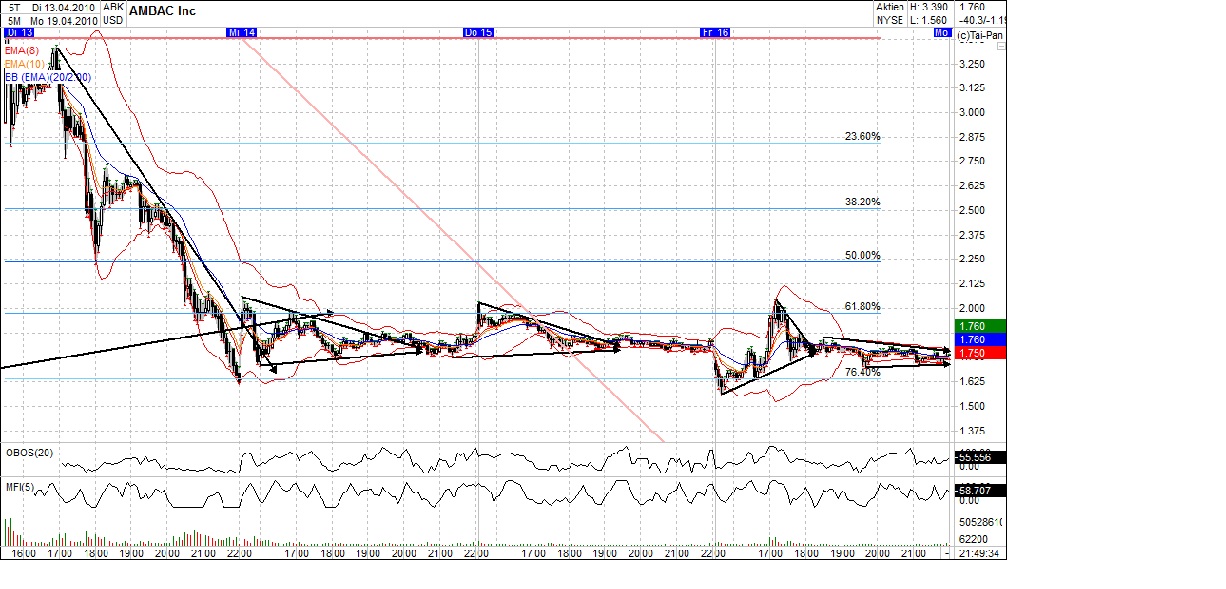The height and width of the screenshot is (589, 1226).
Task: Click the USD currency cell
Action: pos(113,19)
